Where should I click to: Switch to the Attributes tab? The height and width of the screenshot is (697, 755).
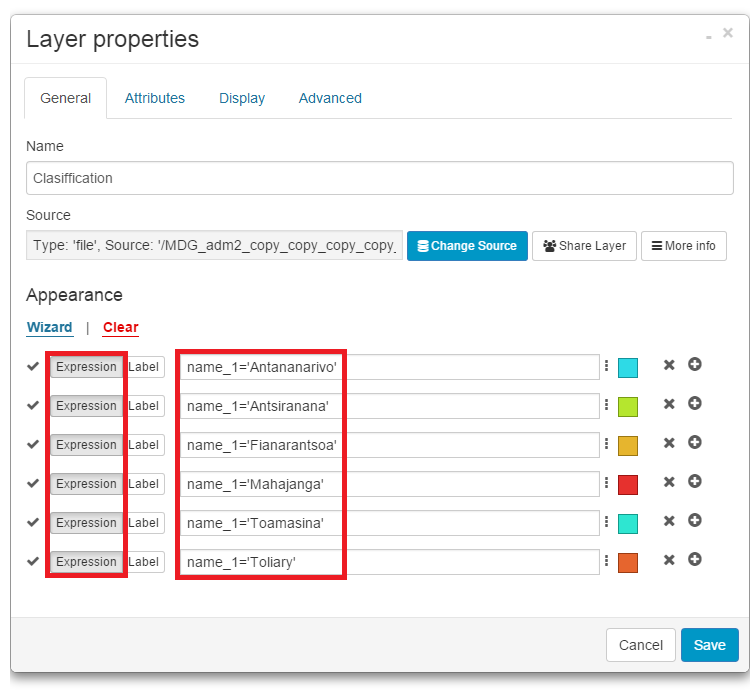155,98
